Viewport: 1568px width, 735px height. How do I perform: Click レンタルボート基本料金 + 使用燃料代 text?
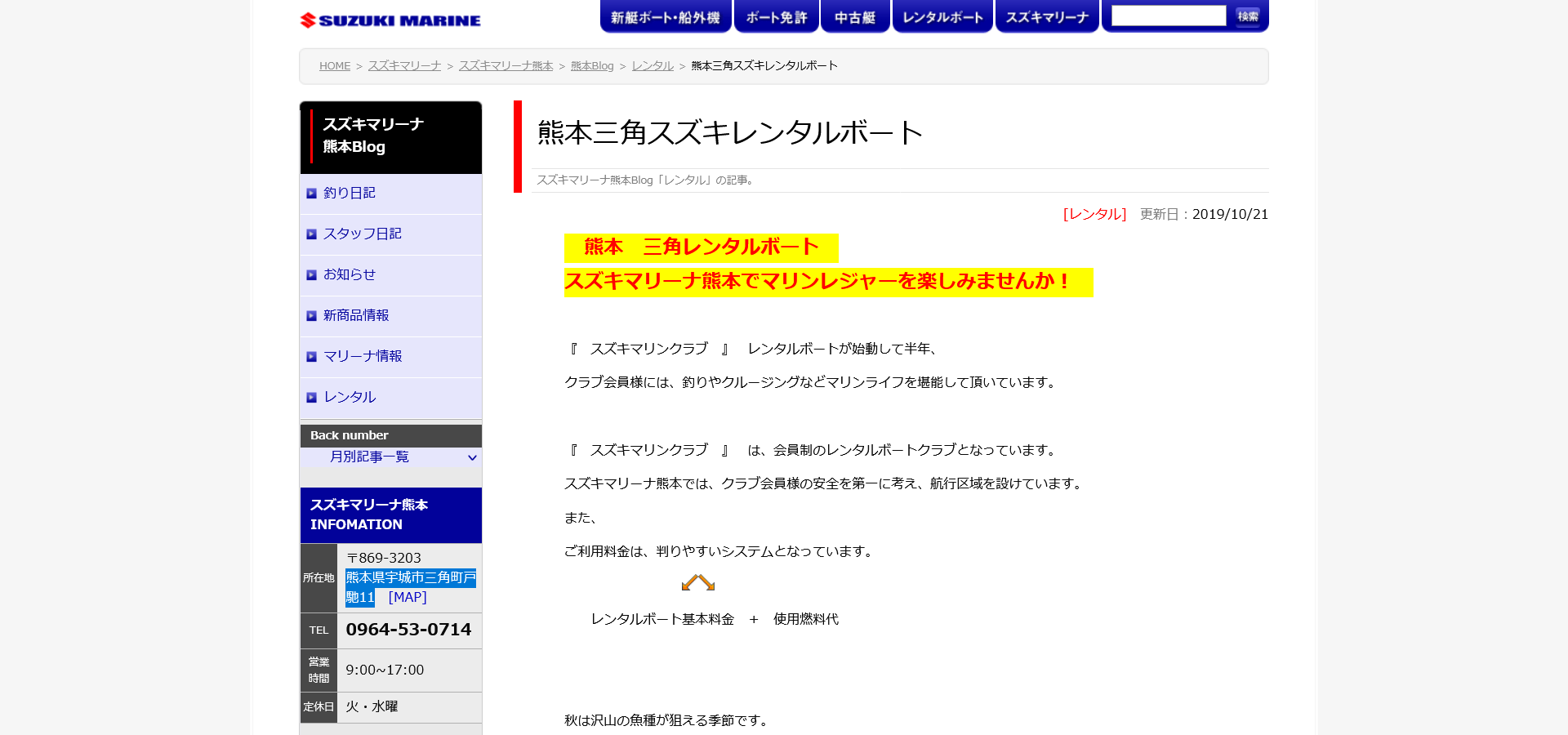(715, 620)
